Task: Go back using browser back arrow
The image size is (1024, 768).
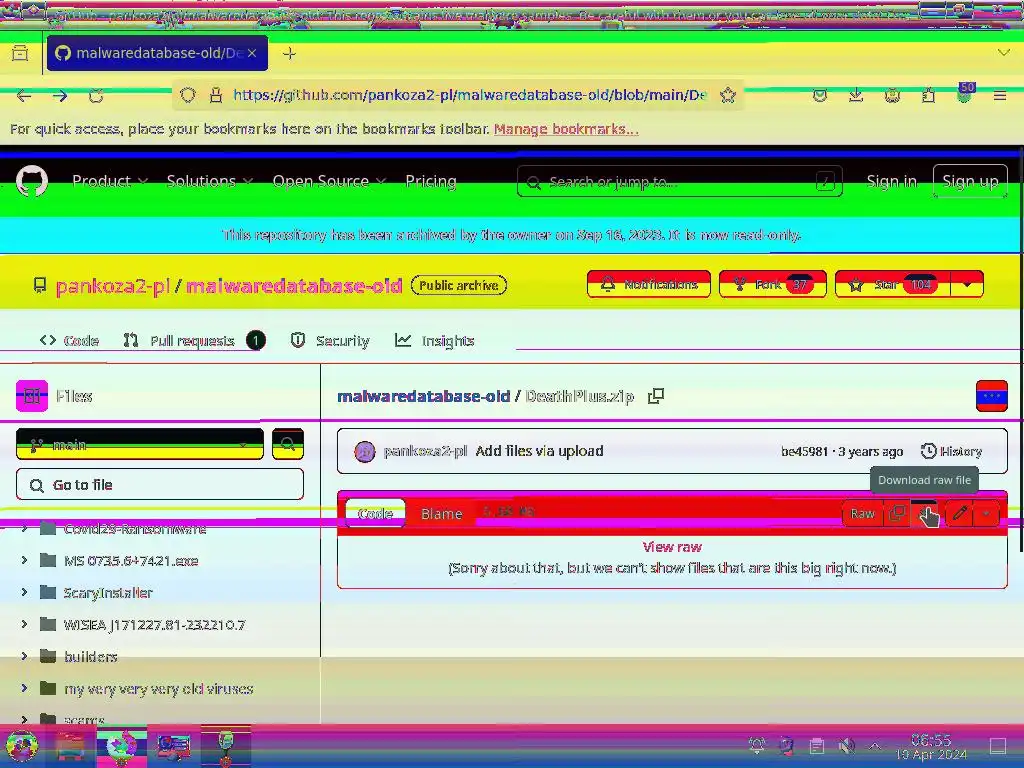Action: pyautogui.click(x=24, y=96)
